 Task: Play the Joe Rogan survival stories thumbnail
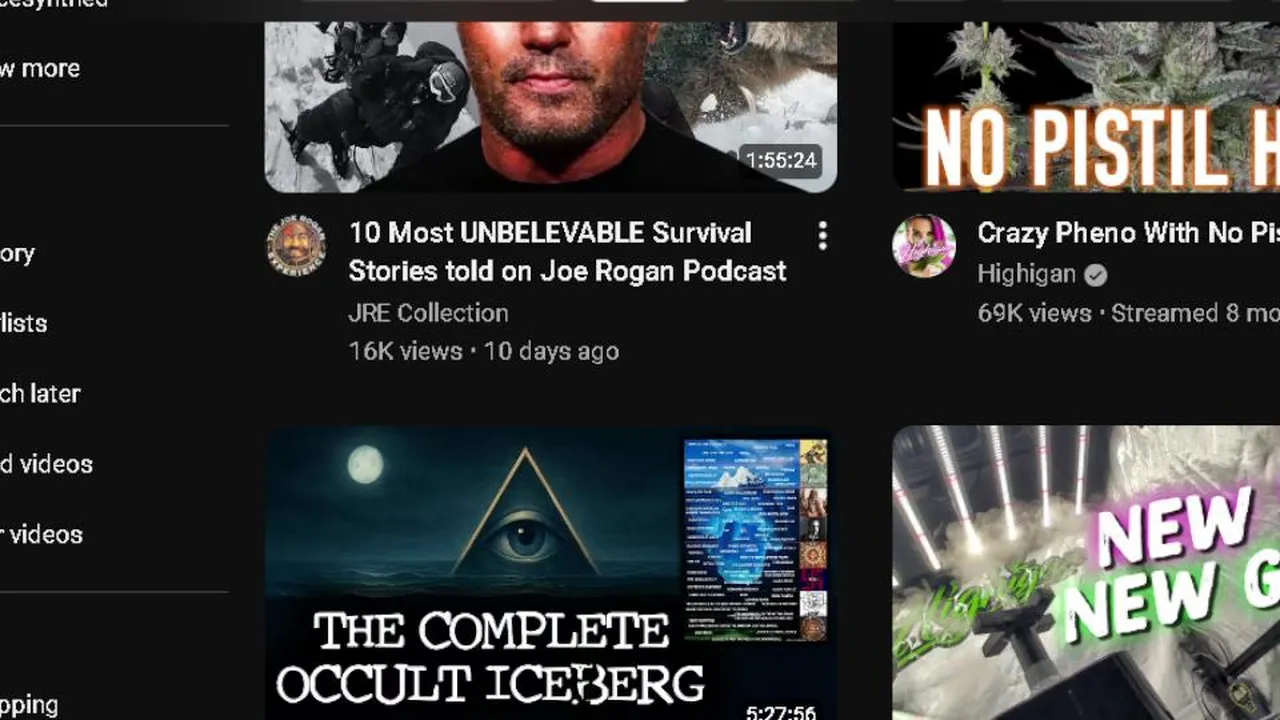[x=551, y=106]
